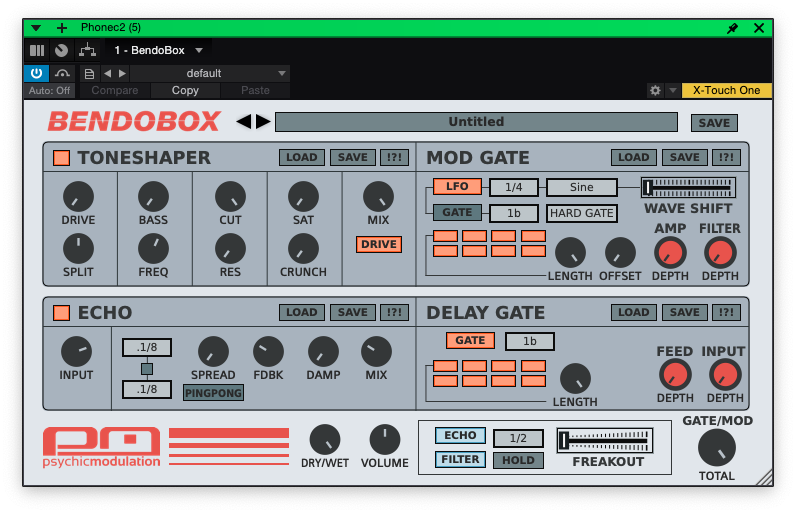Image resolution: width=796 pixels, height=513 pixels.
Task: Click Toneshaper SAVE button
Action: pyautogui.click(x=353, y=157)
